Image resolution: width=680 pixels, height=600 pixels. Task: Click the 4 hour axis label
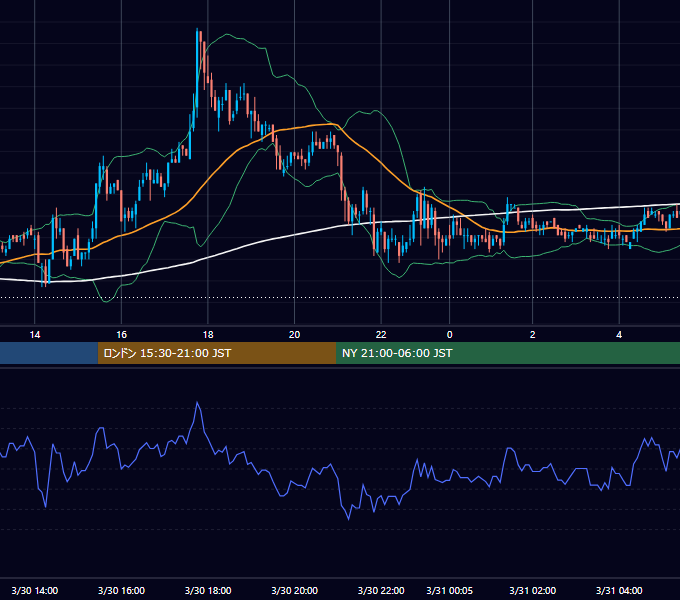[x=619, y=335]
